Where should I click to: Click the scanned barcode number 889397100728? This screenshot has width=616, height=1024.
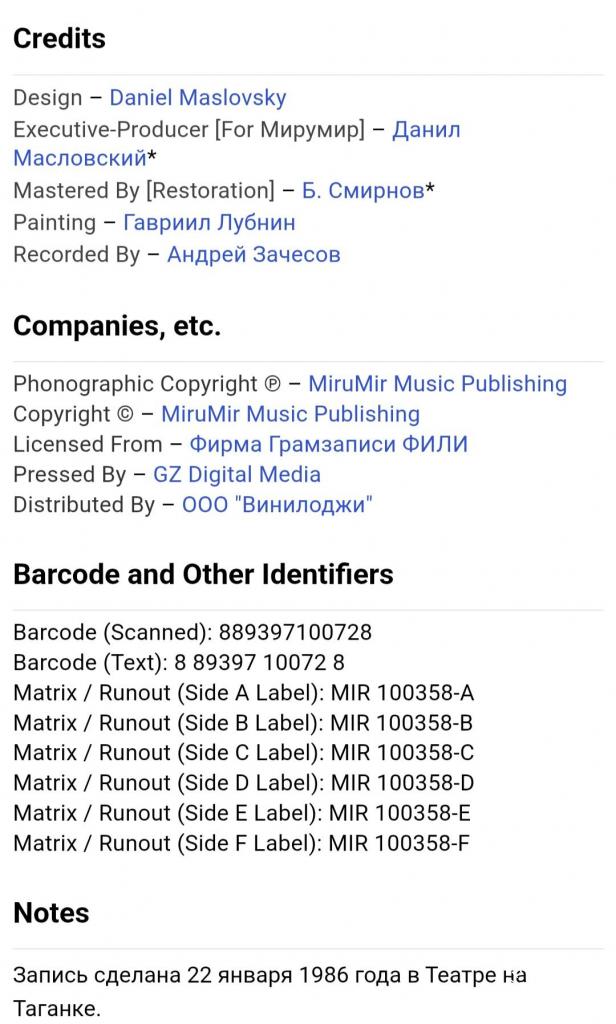tap(295, 632)
